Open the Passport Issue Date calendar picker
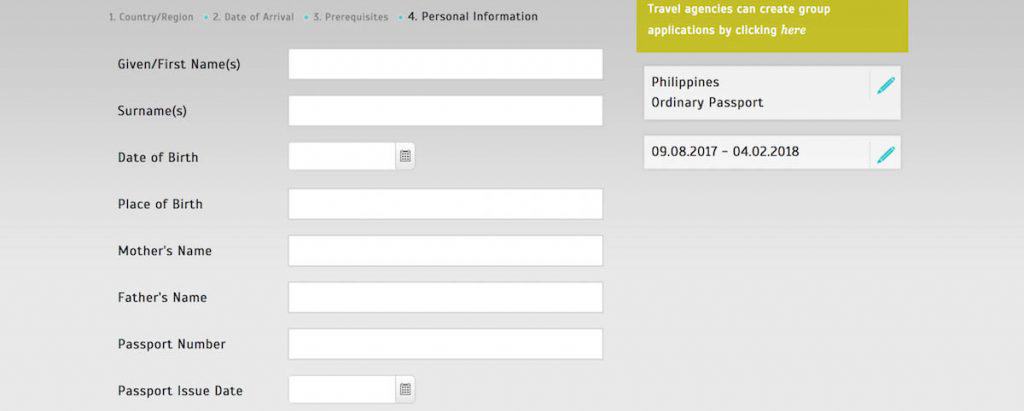The image size is (1024, 411). [x=405, y=390]
